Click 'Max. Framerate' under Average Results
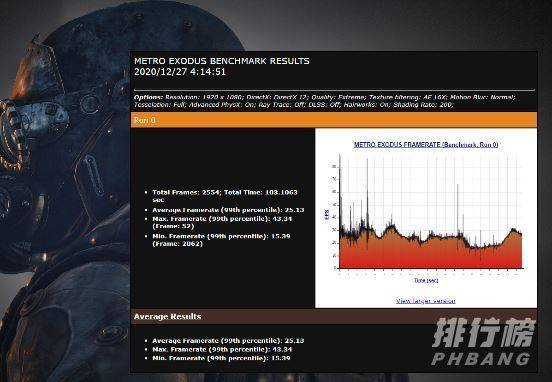The width and height of the screenshot is (552, 382). click(222, 350)
